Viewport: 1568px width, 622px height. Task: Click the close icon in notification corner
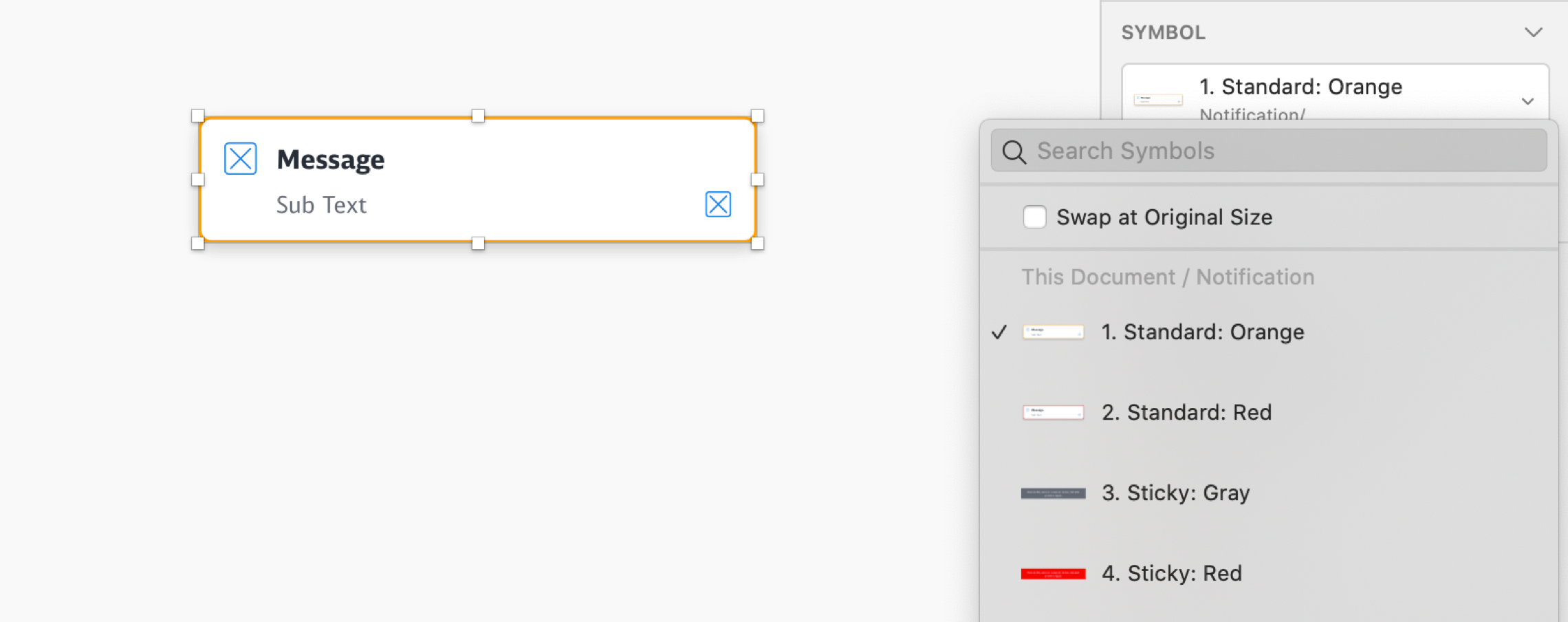[718, 204]
